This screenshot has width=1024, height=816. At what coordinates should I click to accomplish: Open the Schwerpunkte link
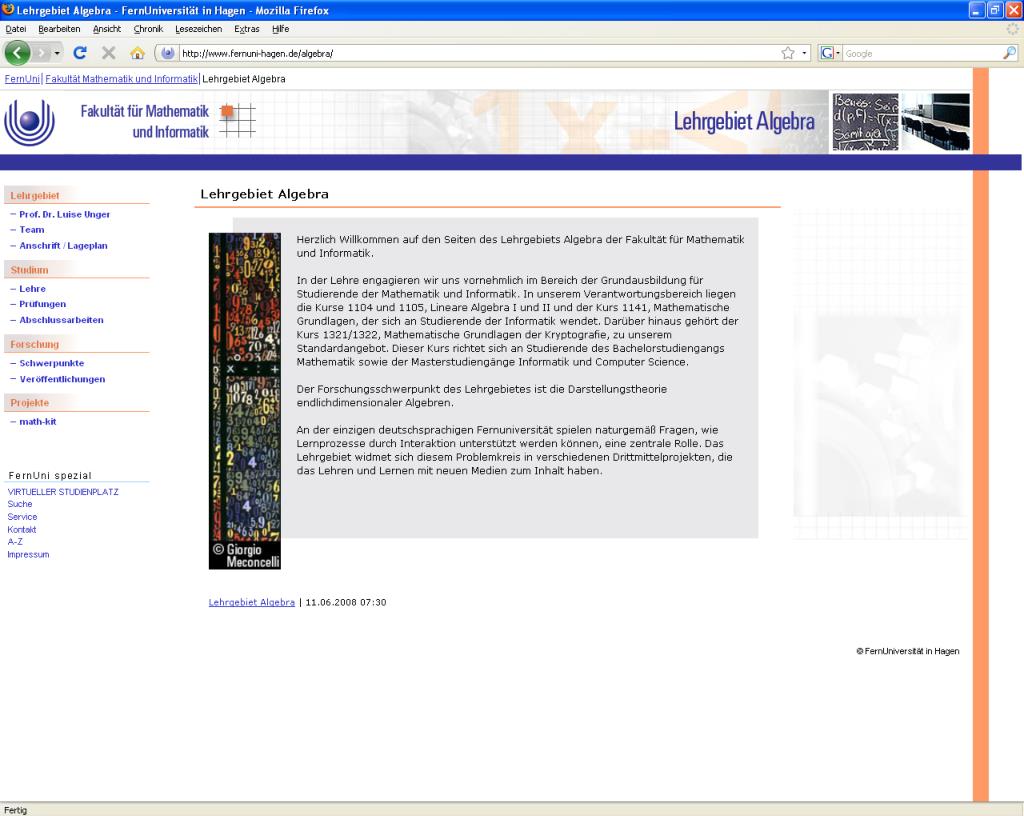(52, 363)
